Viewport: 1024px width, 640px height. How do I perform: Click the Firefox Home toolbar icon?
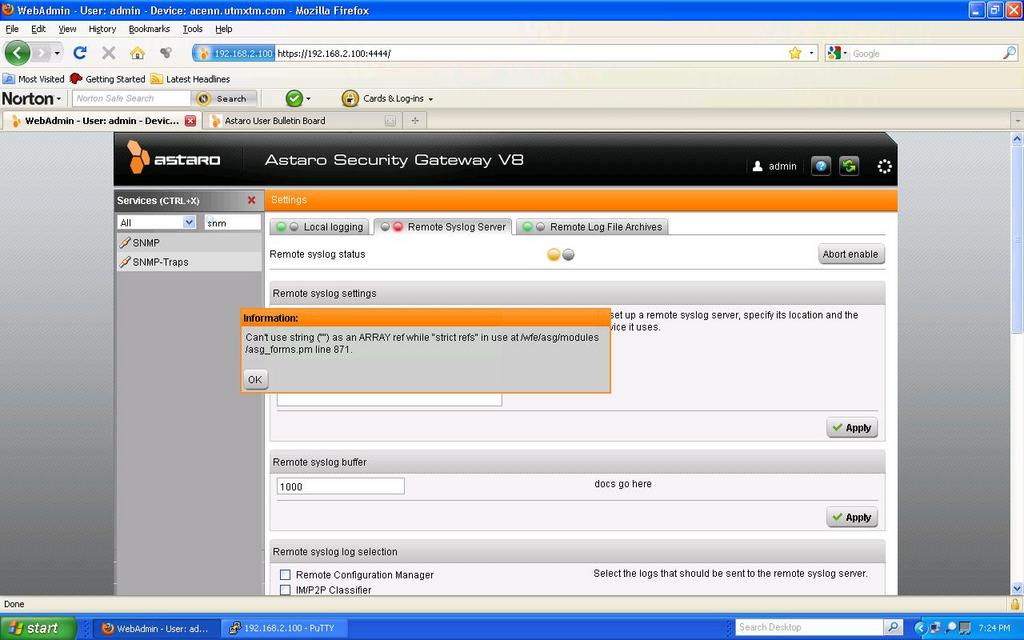click(137, 53)
